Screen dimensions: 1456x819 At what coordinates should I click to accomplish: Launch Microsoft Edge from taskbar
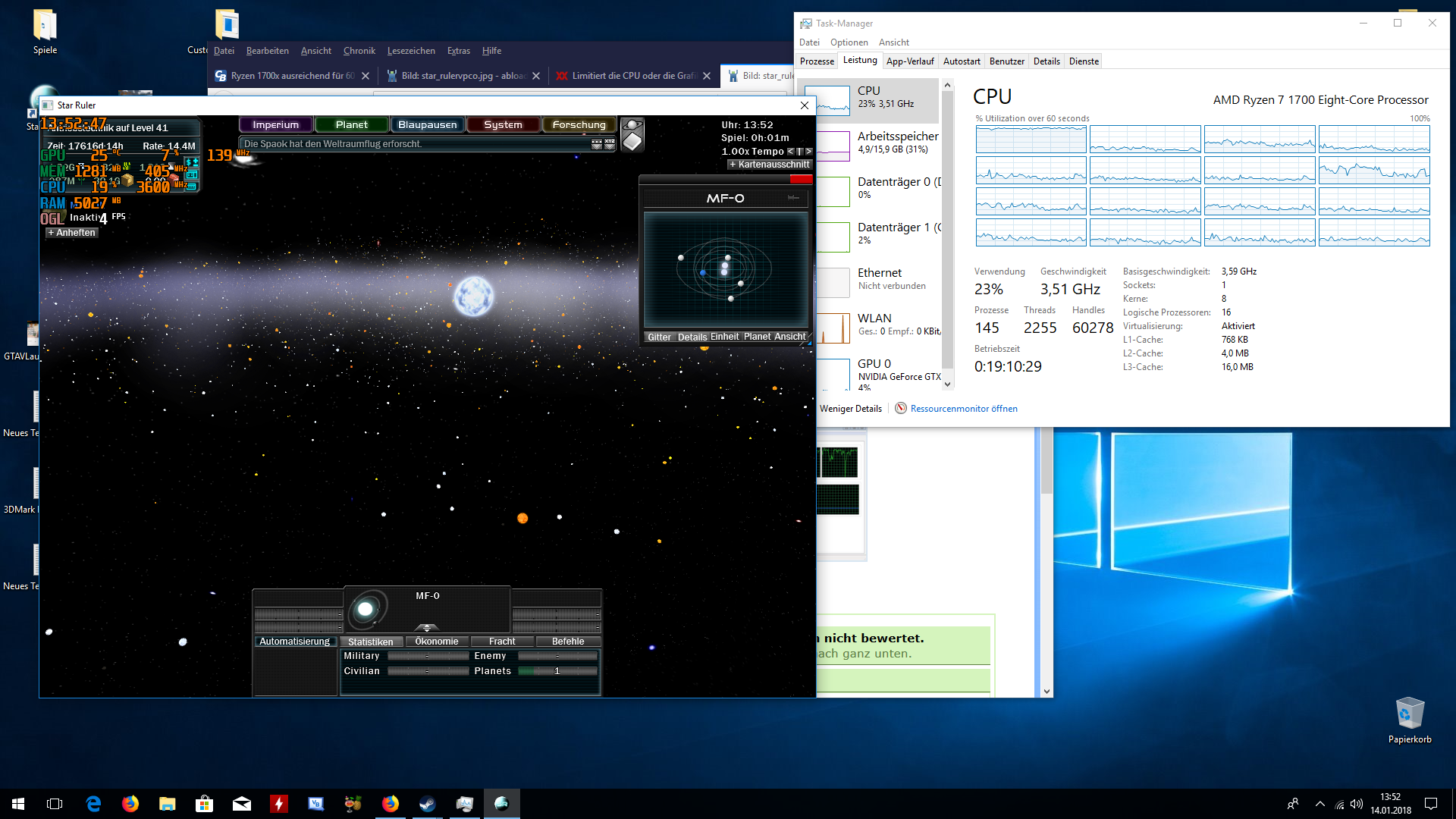pos(93,804)
